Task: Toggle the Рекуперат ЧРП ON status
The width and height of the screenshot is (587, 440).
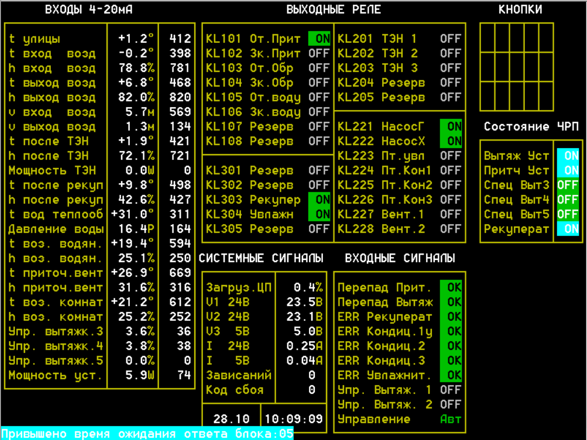Action: click(568, 229)
